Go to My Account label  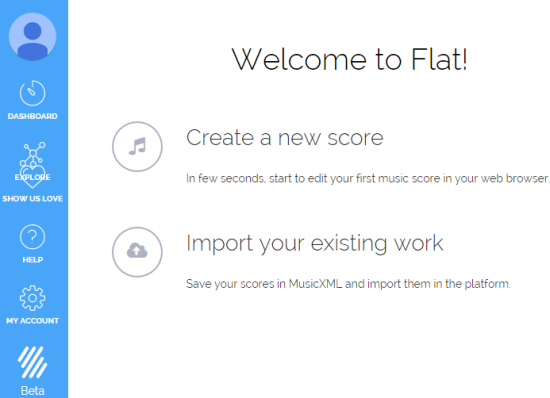[32, 321]
